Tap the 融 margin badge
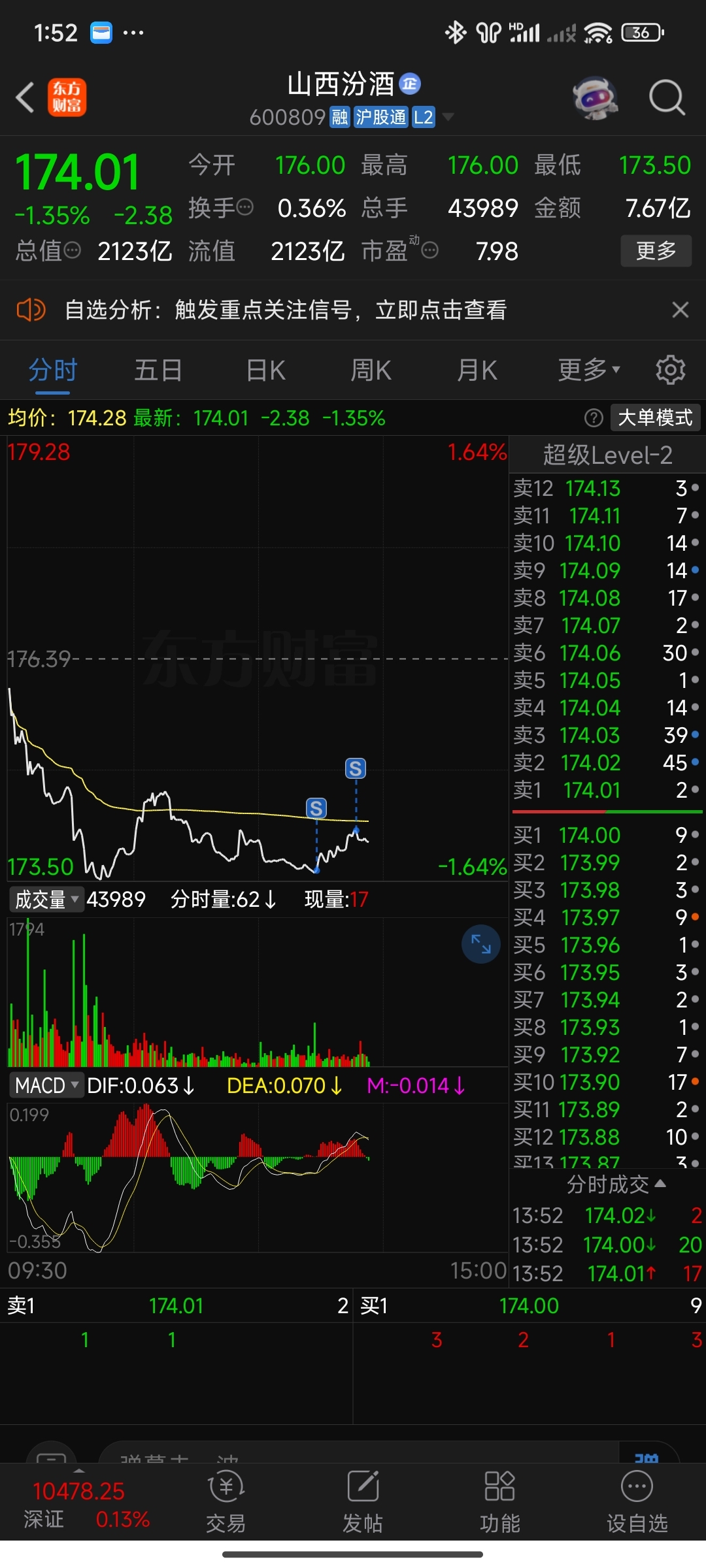The width and height of the screenshot is (706, 1568). (x=340, y=117)
